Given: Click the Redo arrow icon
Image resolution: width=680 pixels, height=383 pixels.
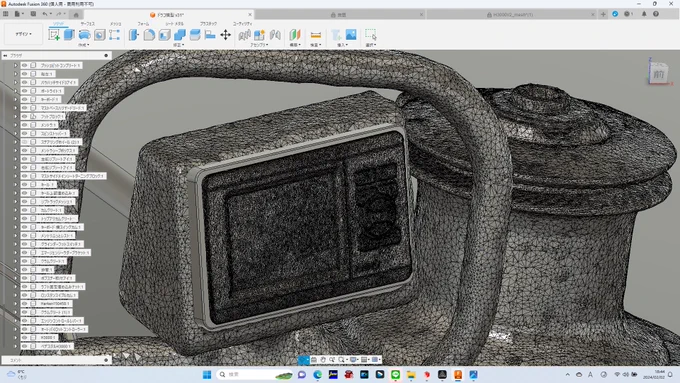Looking at the screenshot, I should tap(59, 14).
